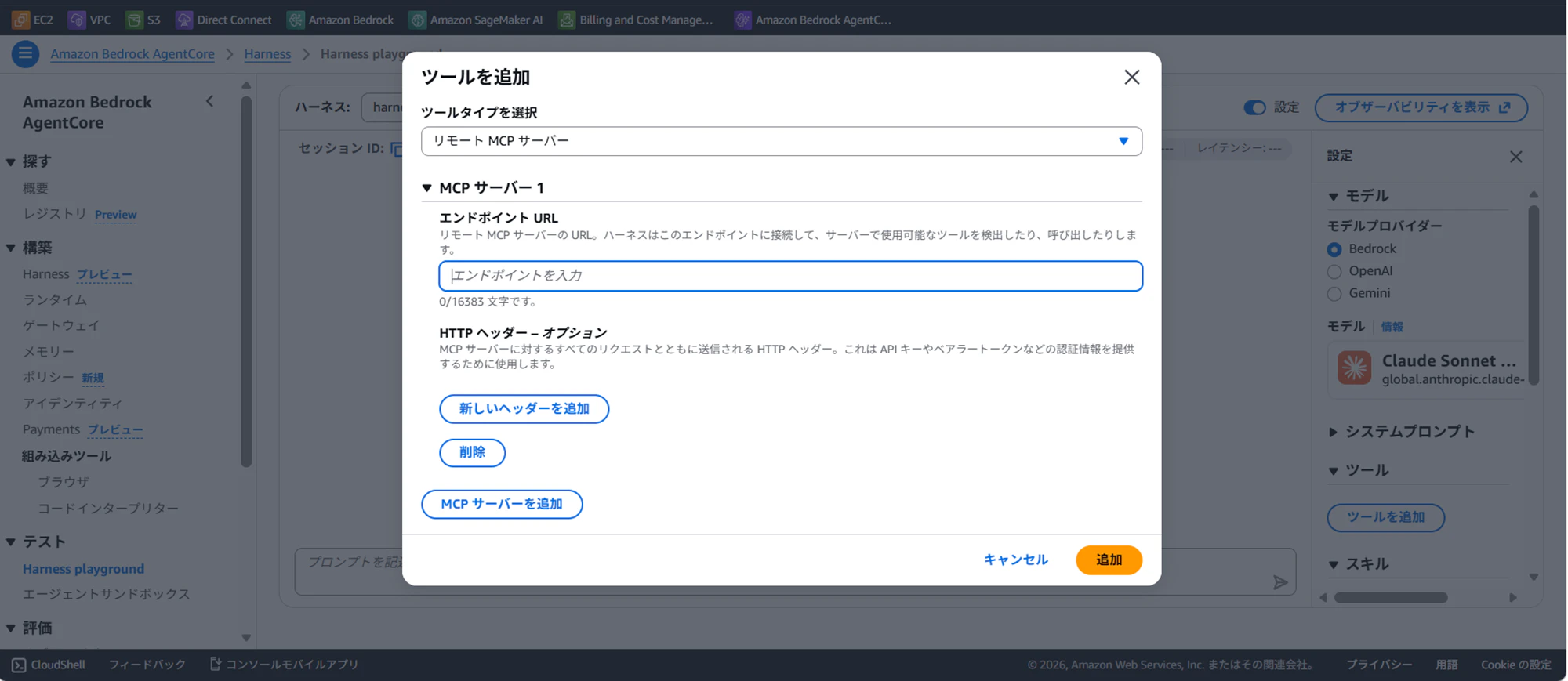Collapse the モデル settings section
1568x681 pixels.
point(1333,197)
